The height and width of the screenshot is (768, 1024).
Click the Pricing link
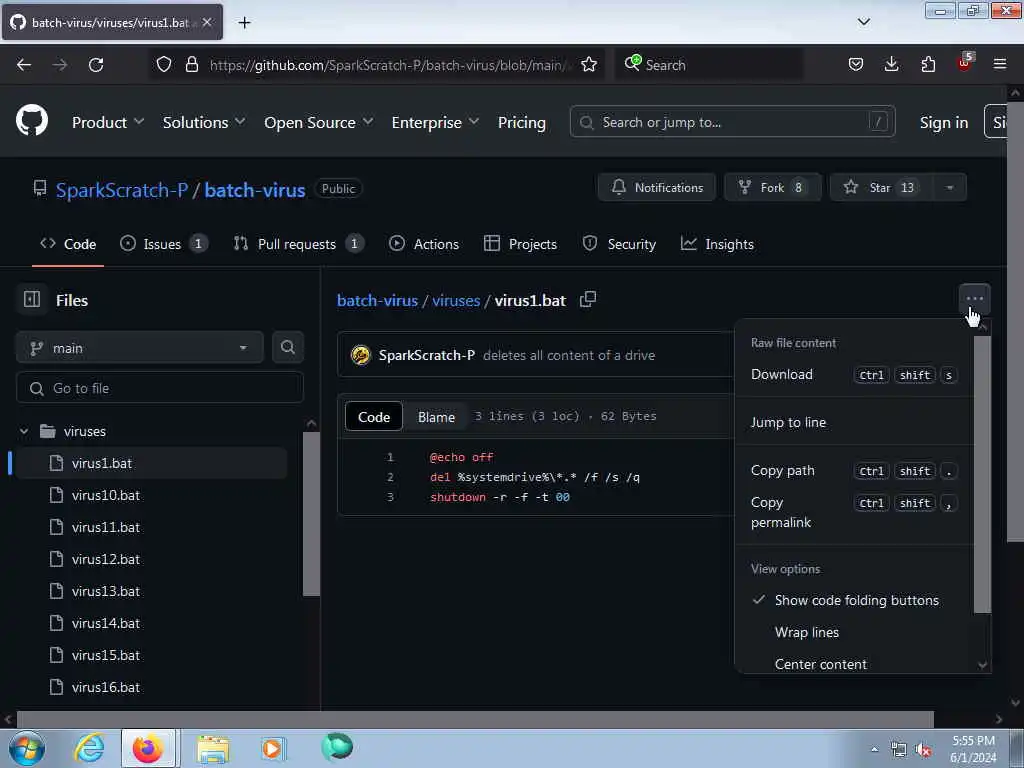click(x=521, y=122)
